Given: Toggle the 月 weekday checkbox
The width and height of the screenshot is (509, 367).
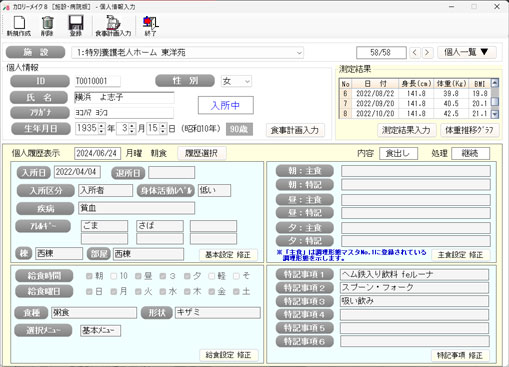Looking at the screenshot, I should pos(114,292).
